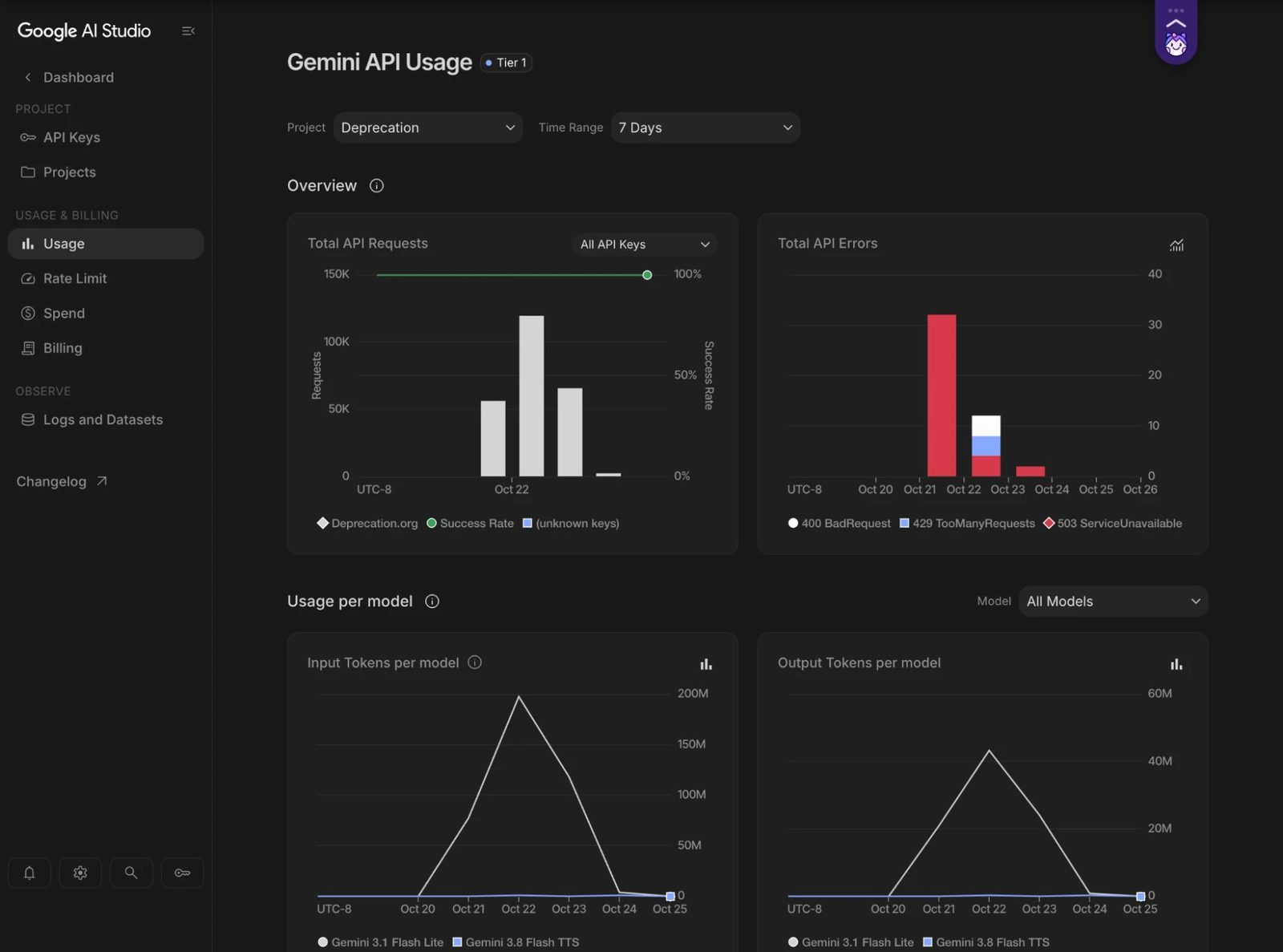This screenshot has height=952, width=1283.
Task: Click the Overview info icon
Action: point(376,186)
